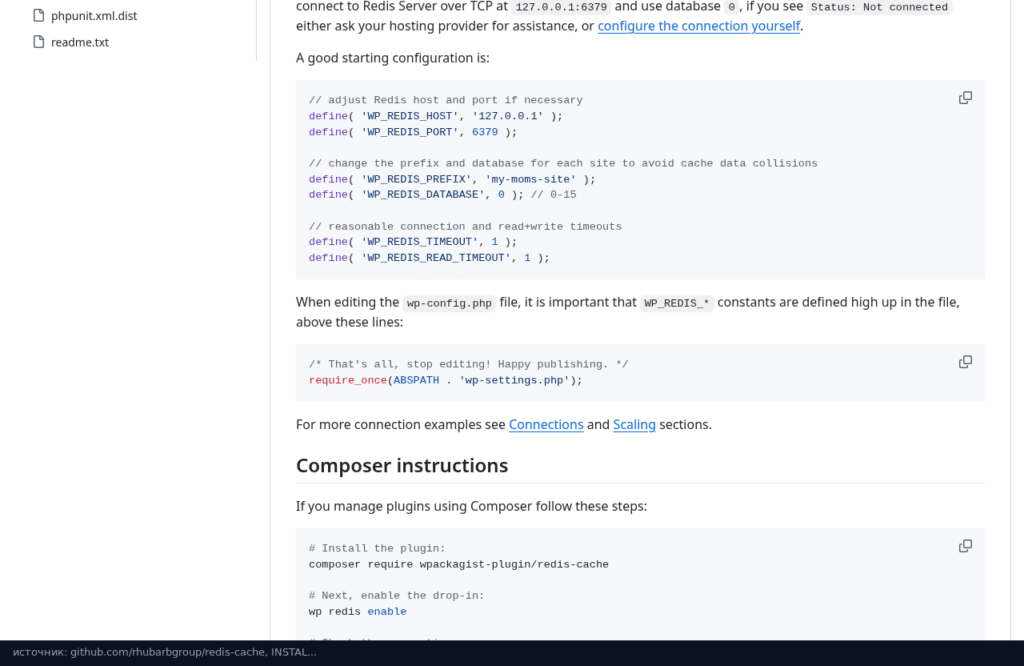Copy the Composer install commands block
1024x666 pixels.
(x=965, y=546)
